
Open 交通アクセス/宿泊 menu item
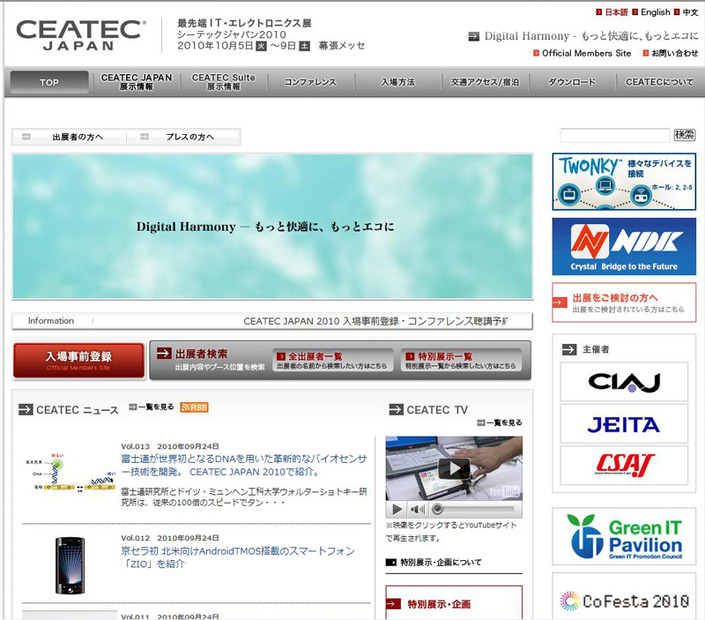(485, 82)
